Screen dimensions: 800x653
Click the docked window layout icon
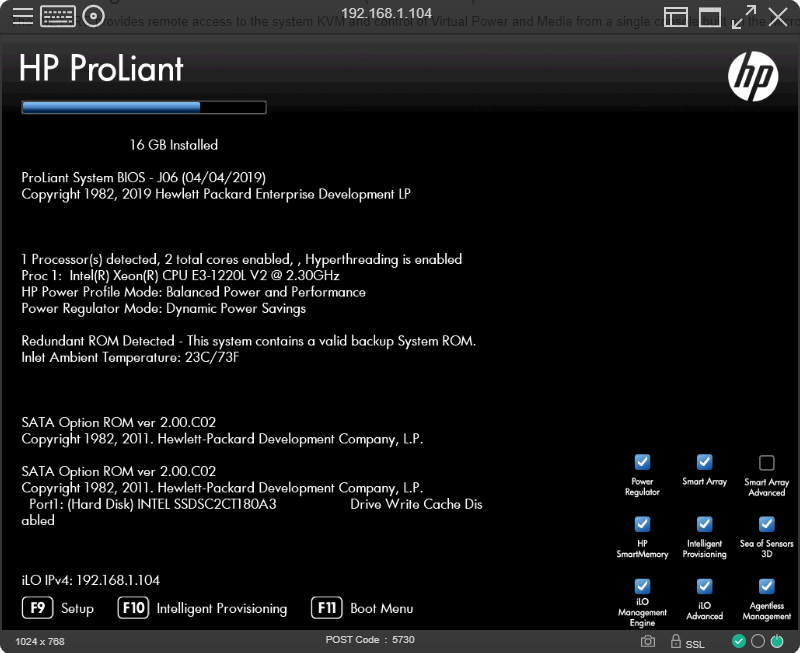point(676,17)
